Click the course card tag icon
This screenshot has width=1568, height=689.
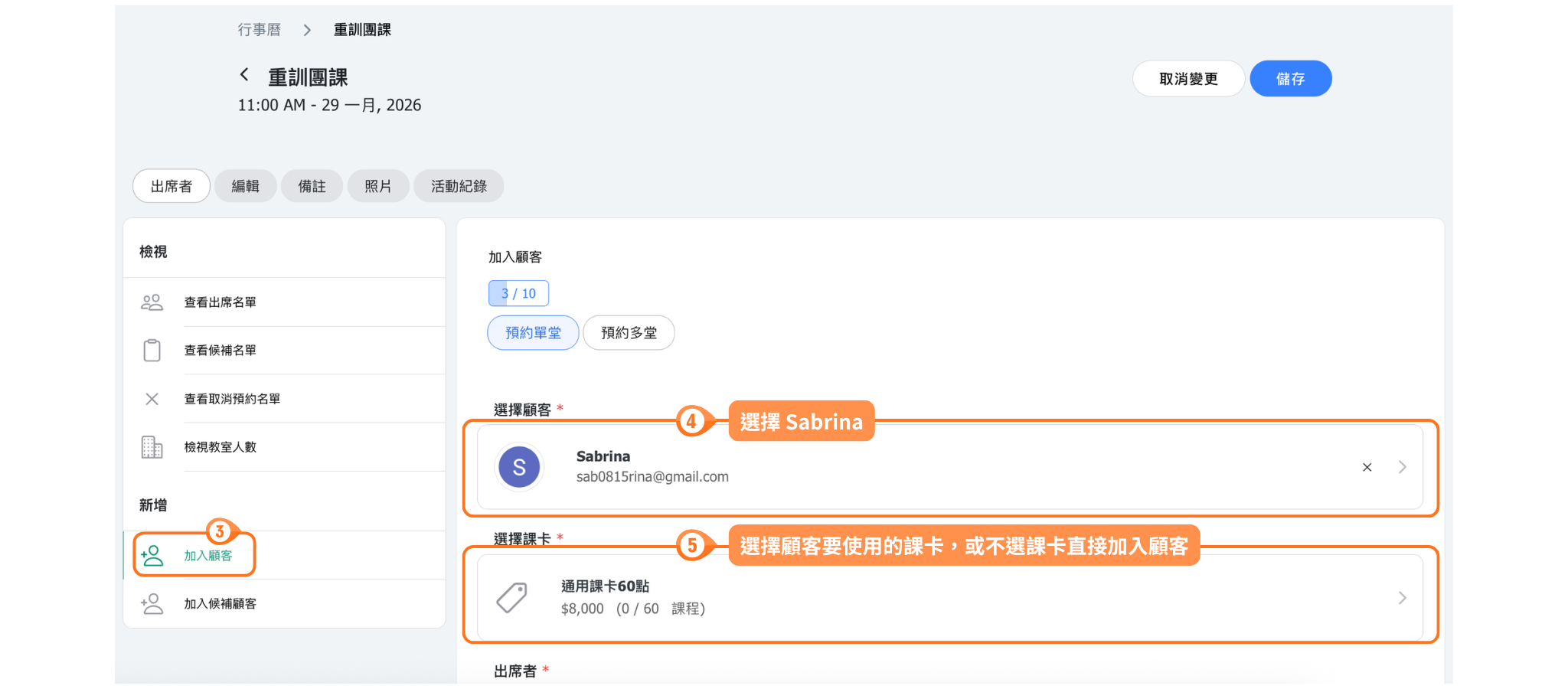[x=511, y=598]
